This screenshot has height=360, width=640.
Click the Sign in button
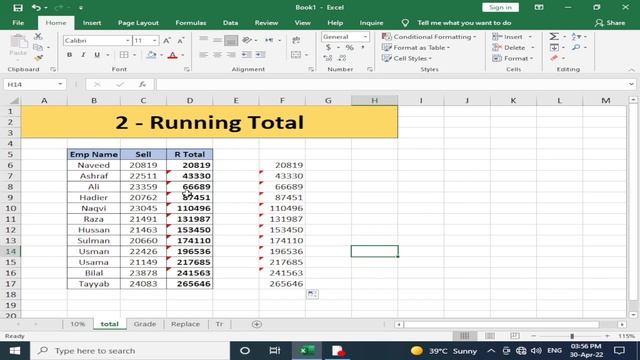[500, 7]
